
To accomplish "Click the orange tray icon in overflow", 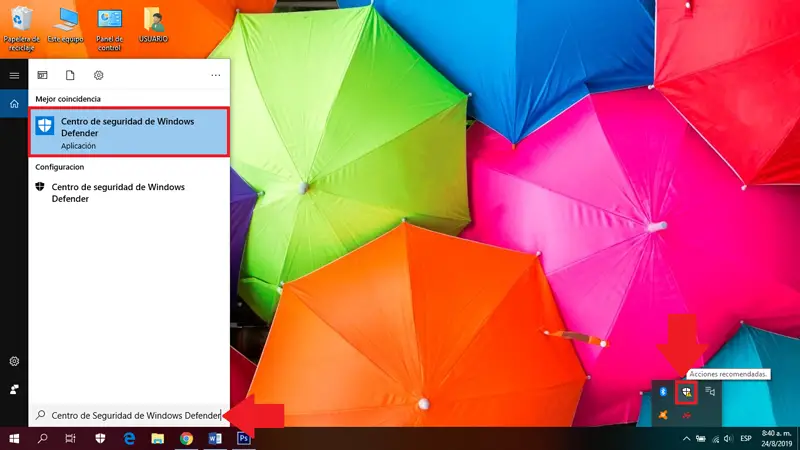I will pyautogui.click(x=663, y=415).
